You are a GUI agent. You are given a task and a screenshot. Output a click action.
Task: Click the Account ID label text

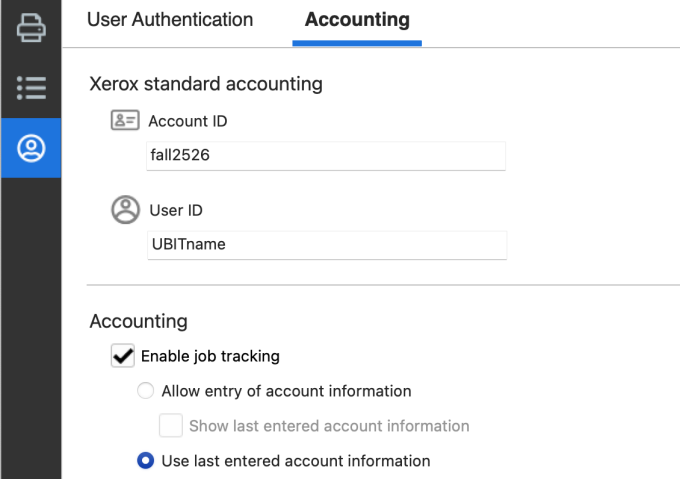coord(187,122)
